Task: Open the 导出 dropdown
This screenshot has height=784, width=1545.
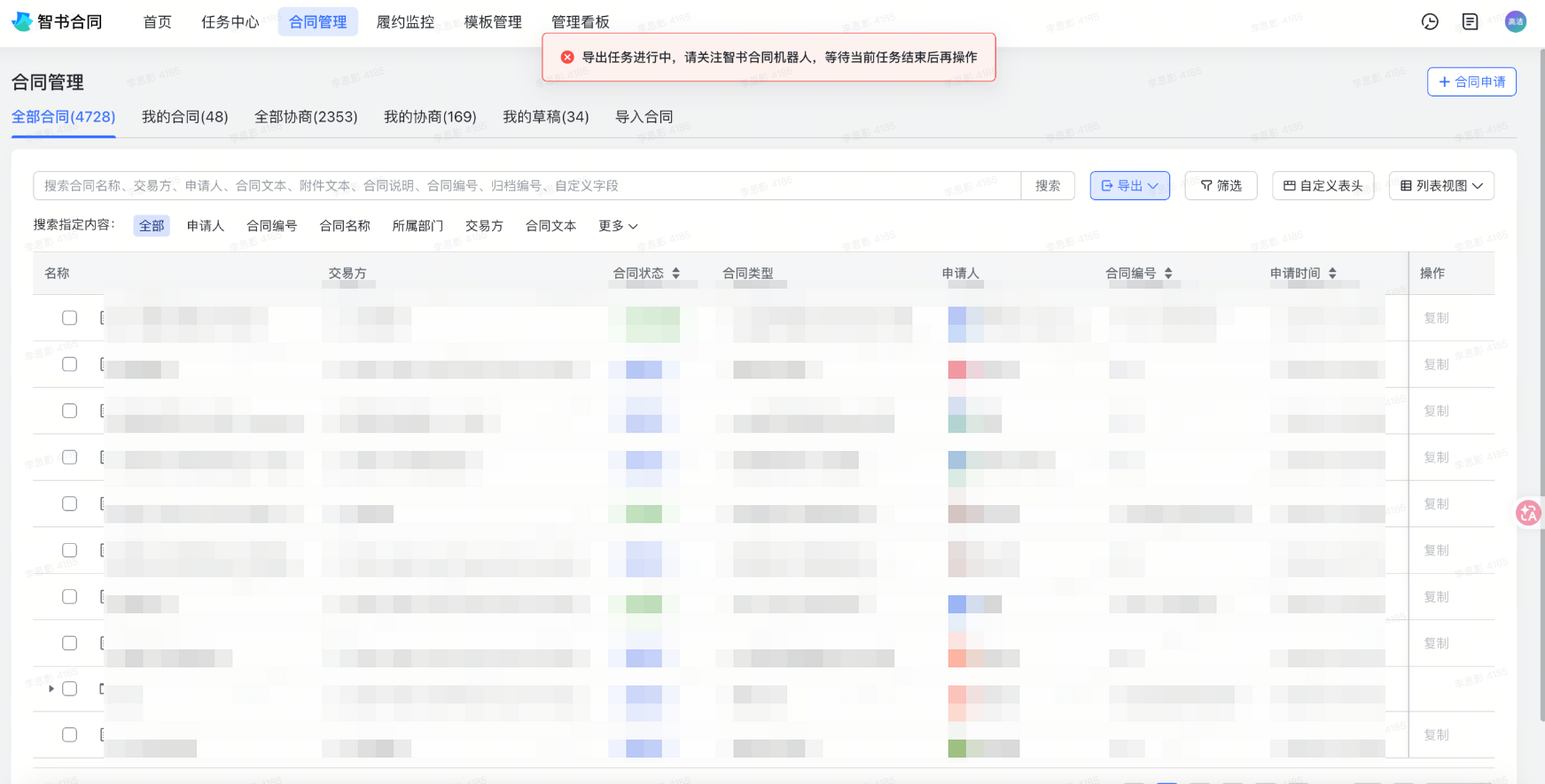Action: pyautogui.click(x=1129, y=185)
